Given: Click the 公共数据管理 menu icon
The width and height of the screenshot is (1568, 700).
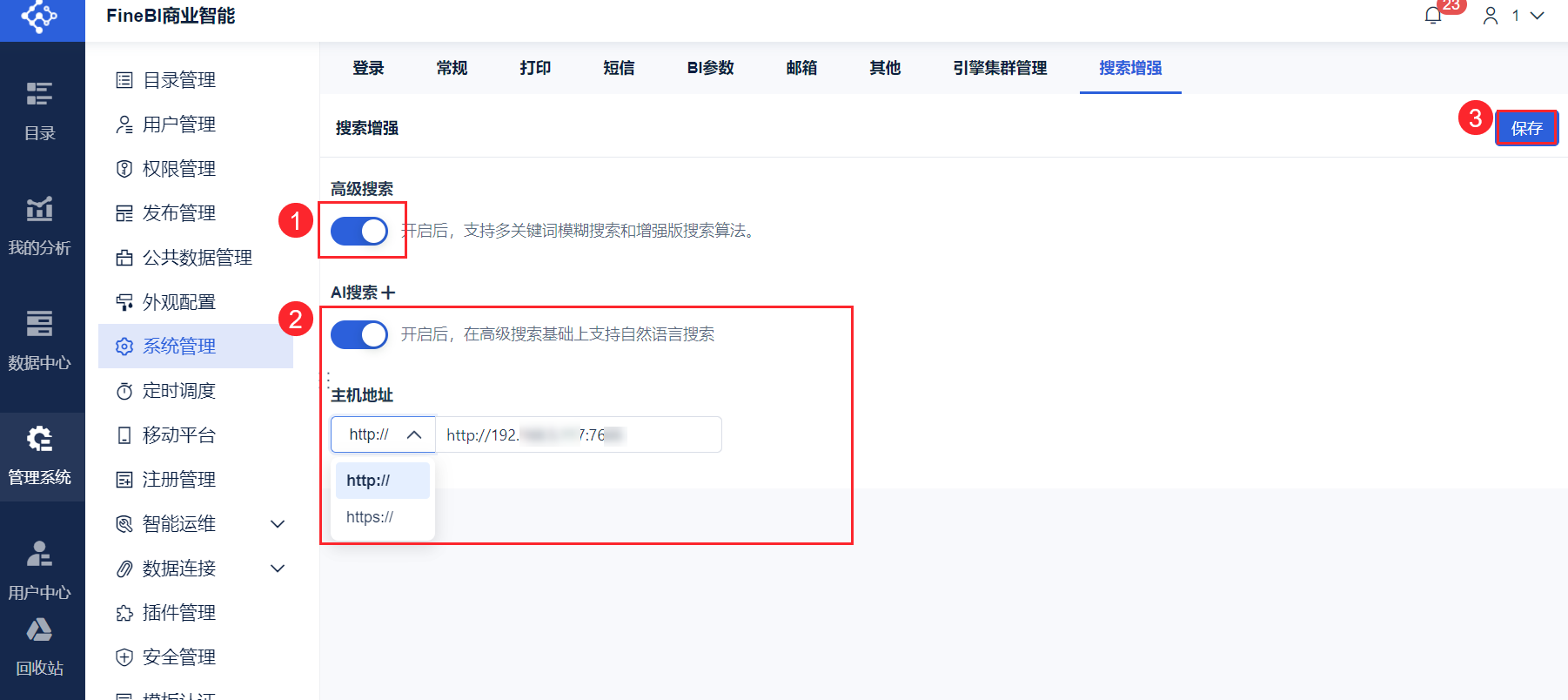Looking at the screenshot, I should pyautogui.click(x=124, y=258).
